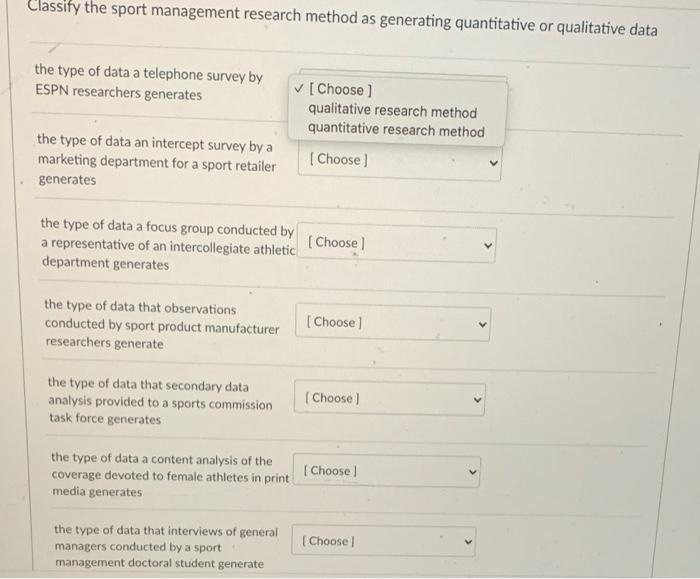700x579 pixels.
Task: Click the chevron arrow on the intercept survey dropdown
Action: [491, 162]
